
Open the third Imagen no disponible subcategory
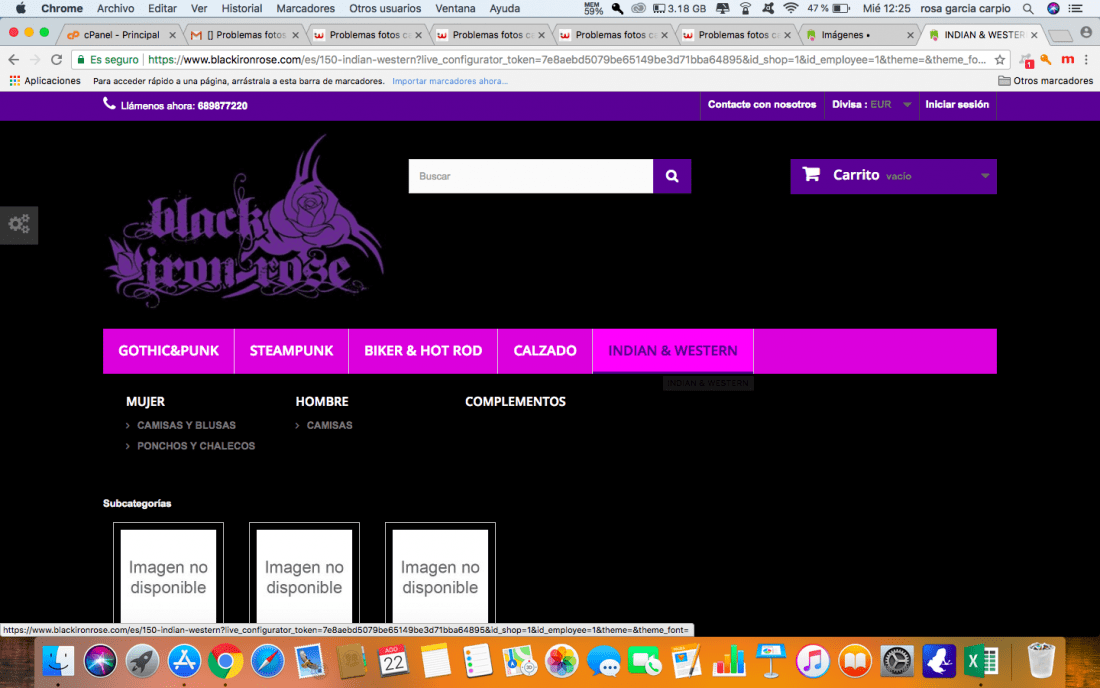441,574
